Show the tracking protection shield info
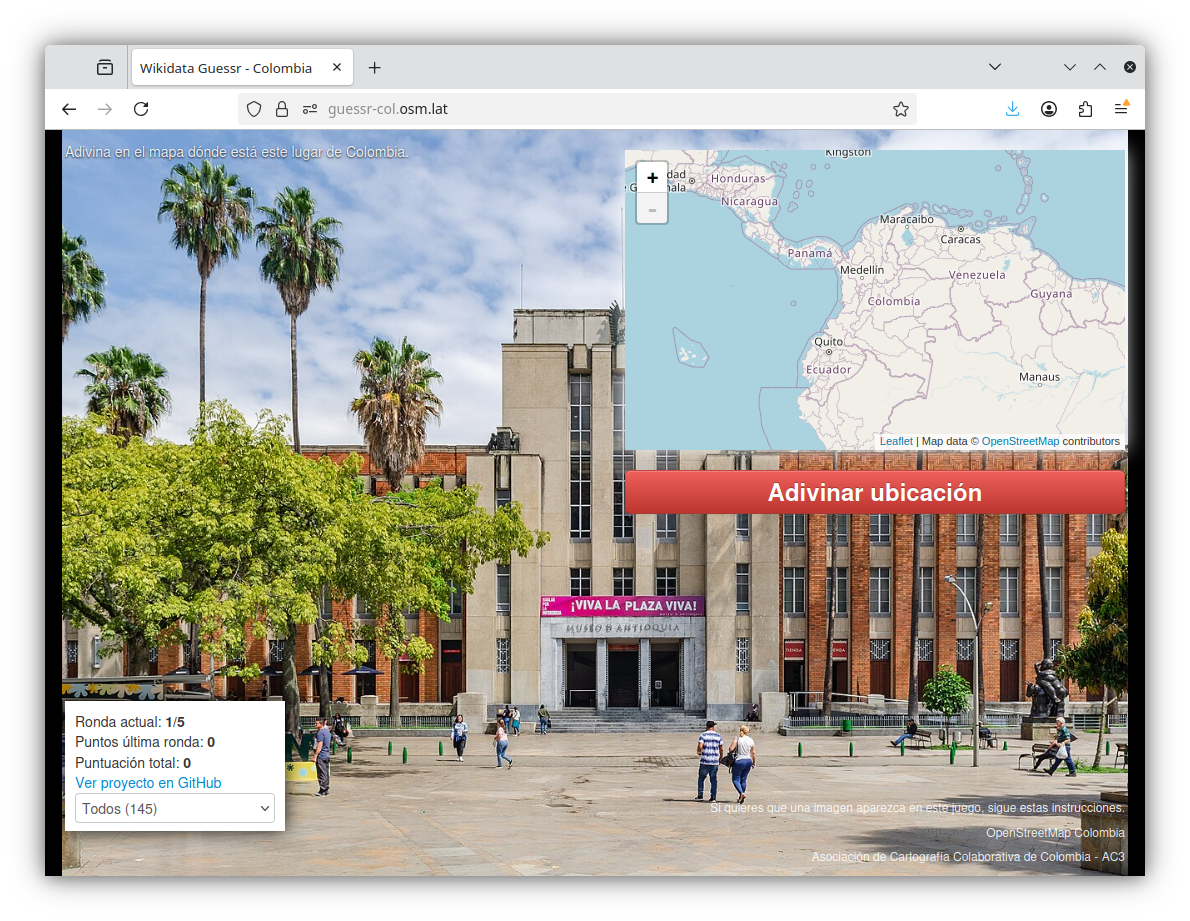The image size is (1190, 921). point(254,109)
